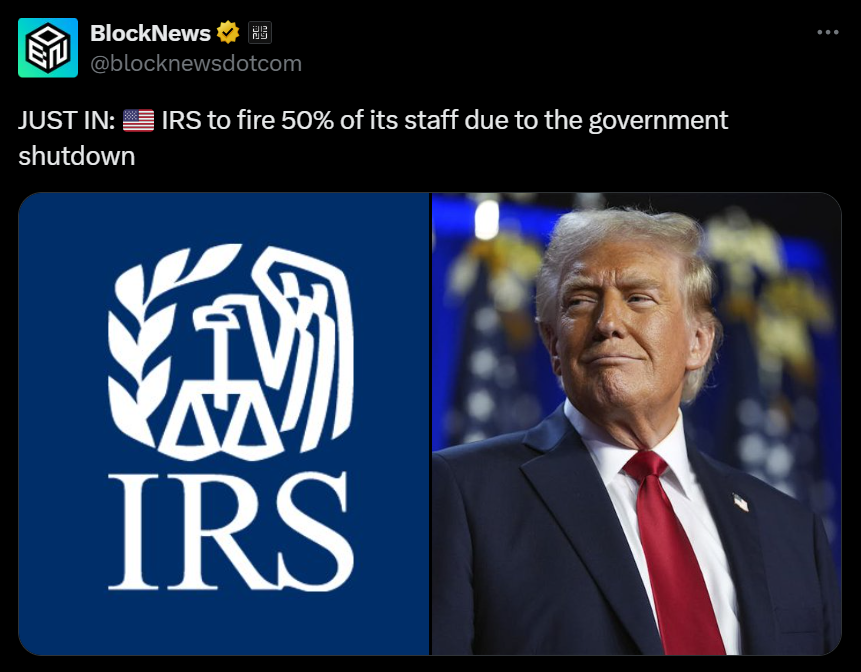Open the photo of the man in suit
Viewport: 861px width, 672px height.
click(x=637, y=423)
